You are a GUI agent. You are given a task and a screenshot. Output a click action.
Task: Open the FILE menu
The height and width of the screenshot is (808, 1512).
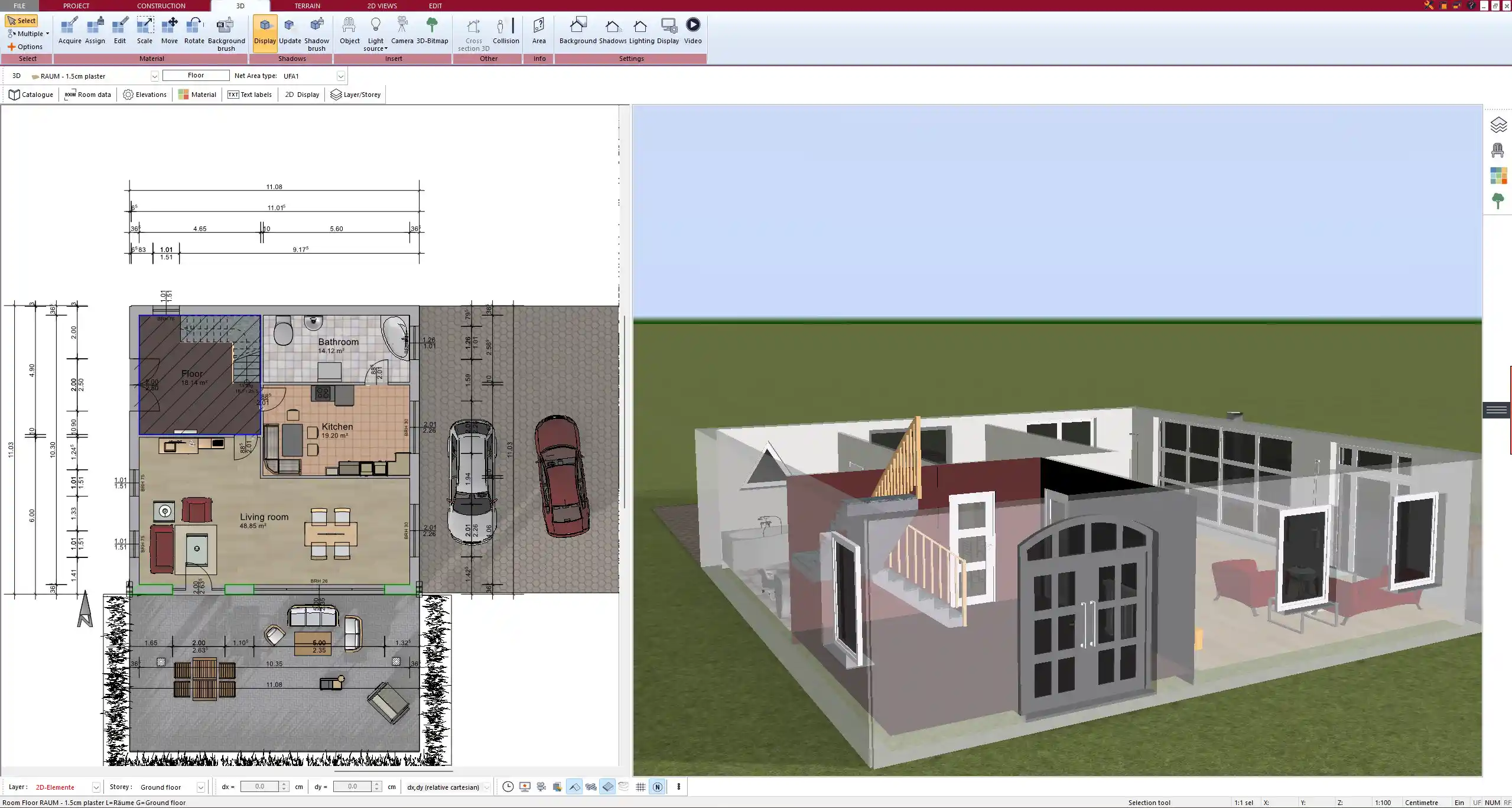19,5
